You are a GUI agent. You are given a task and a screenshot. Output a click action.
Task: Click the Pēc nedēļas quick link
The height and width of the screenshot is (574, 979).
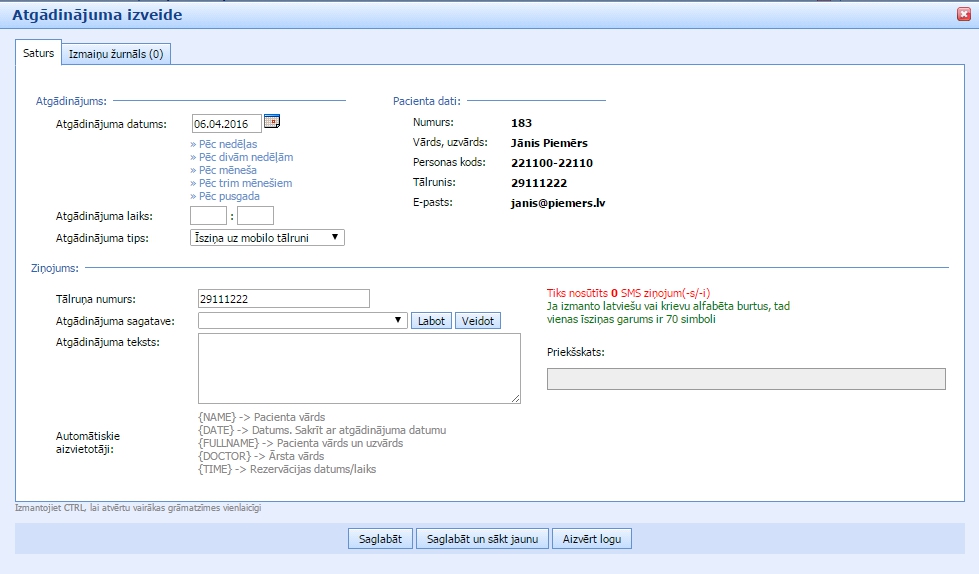226,144
